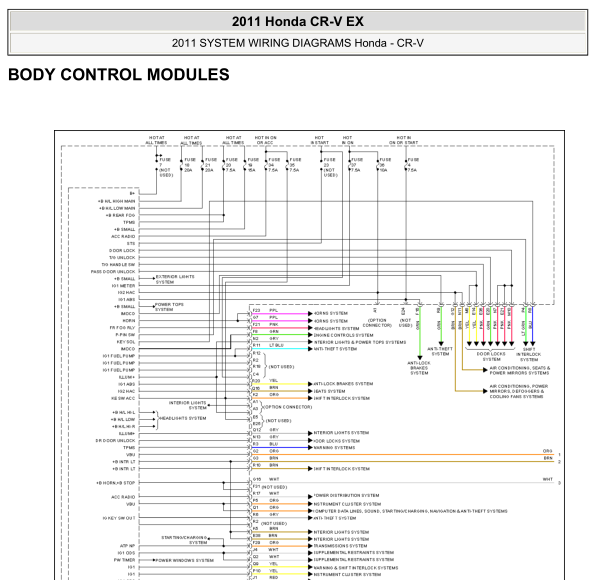This screenshot has width=606, height=580.
Task: Click the 'WARNING SYSTEMS' destination label
Action: click(334, 447)
